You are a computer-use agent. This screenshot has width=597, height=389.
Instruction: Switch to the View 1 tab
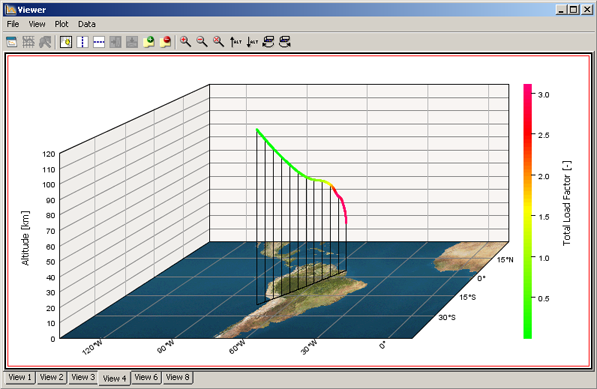pyautogui.click(x=20, y=377)
